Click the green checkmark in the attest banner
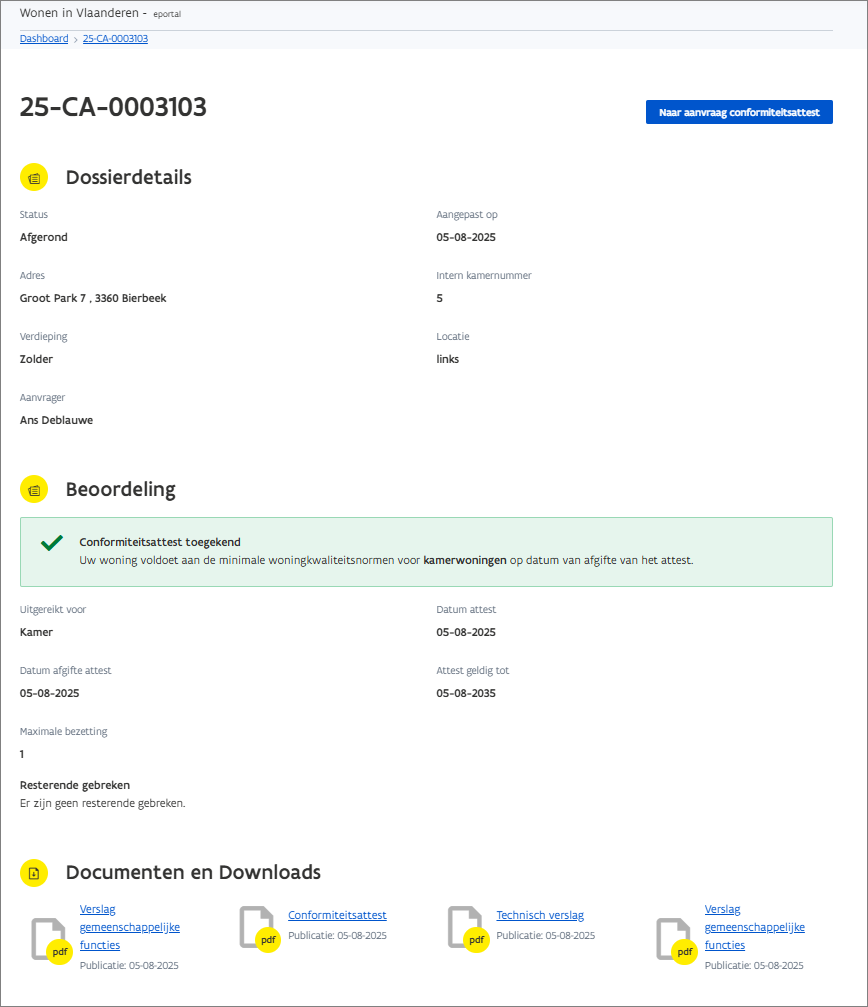Screen dimensions: 868x1007 pyautogui.click(x=52, y=543)
